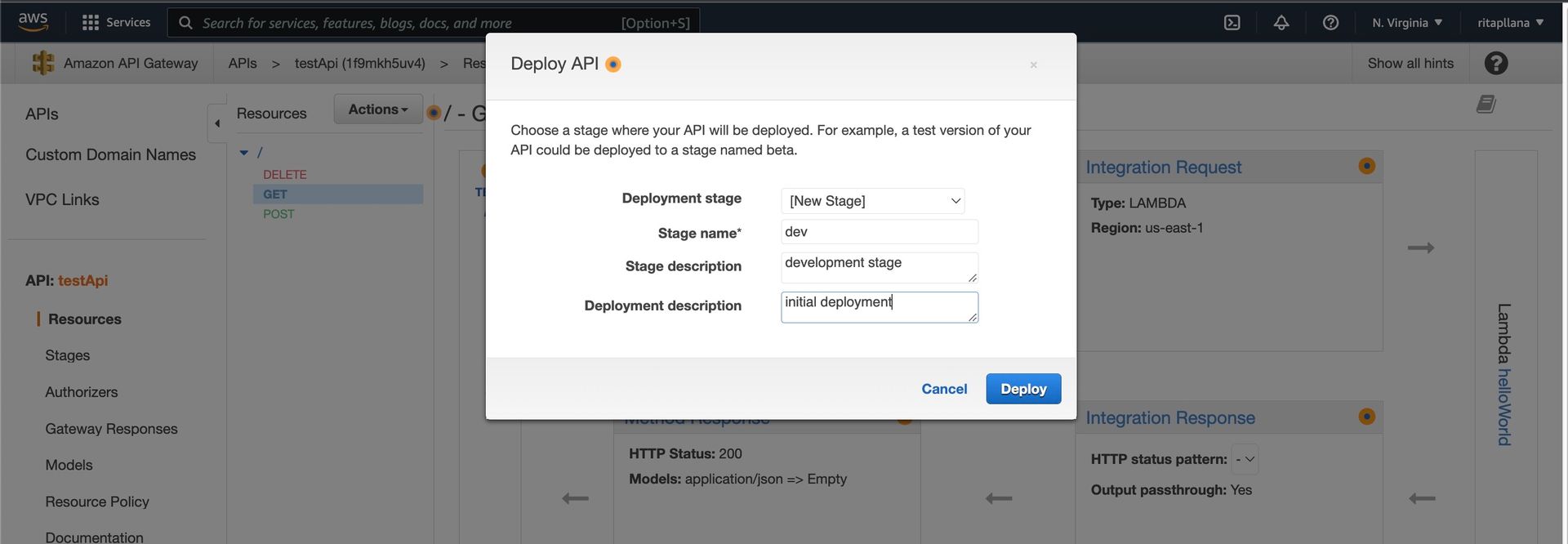Click the APIs breadcrumb link
Image resolution: width=1568 pixels, height=544 pixels.
243,63
